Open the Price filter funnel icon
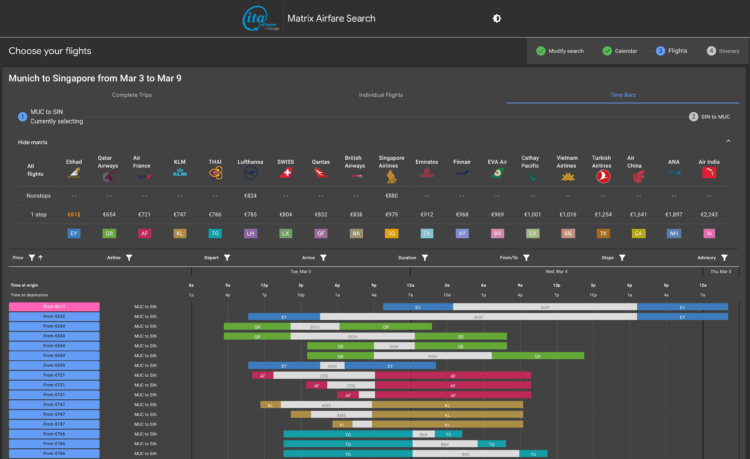The image size is (750, 459). tap(33, 258)
